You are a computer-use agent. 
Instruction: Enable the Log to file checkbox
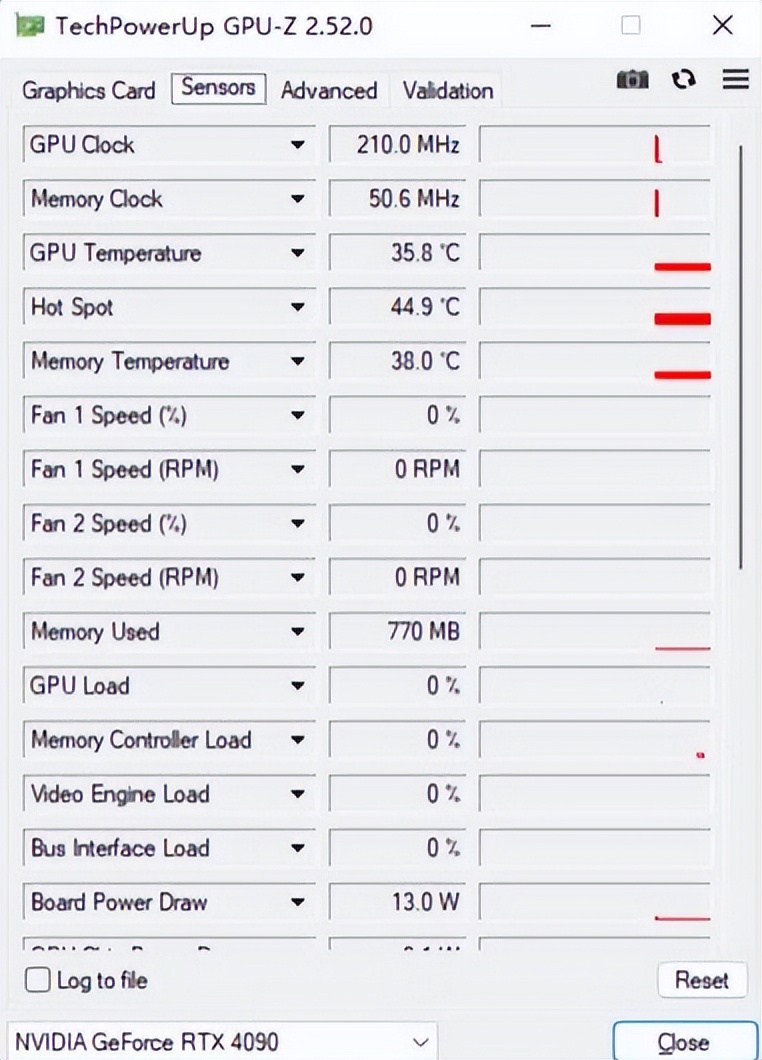pyautogui.click(x=37, y=980)
